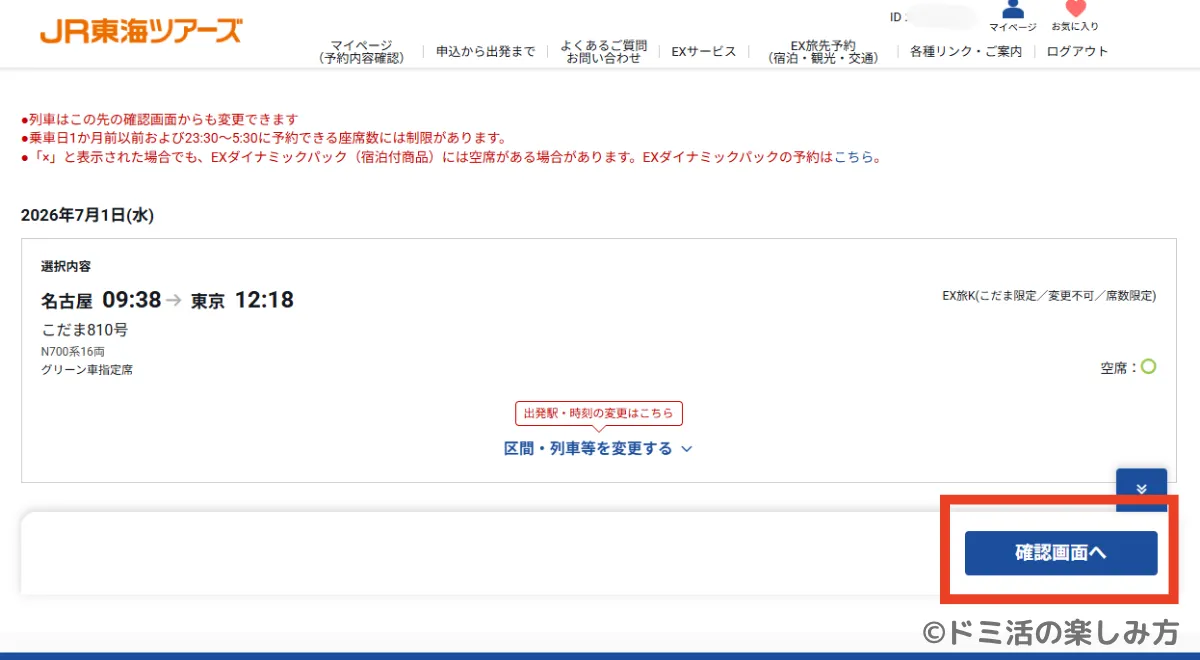Click the double-chevron scroll-down button
The height and width of the screenshot is (660, 1200).
(1141, 490)
